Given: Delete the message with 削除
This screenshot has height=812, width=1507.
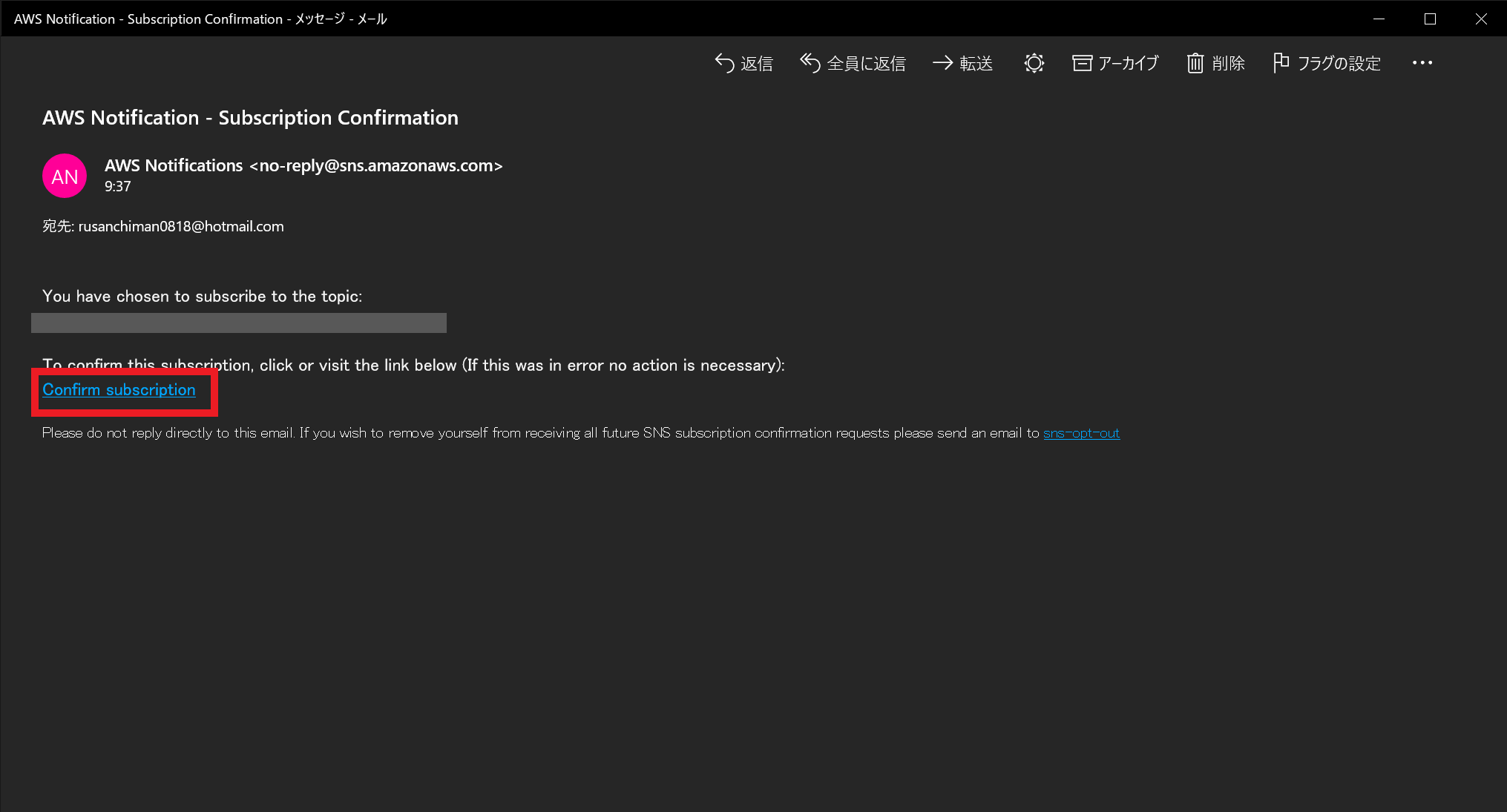Looking at the screenshot, I should [1215, 63].
